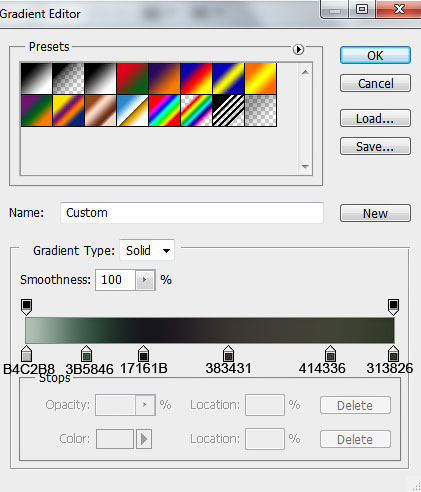
Task: Click inside the gradient color bar
Action: (x=210, y=330)
